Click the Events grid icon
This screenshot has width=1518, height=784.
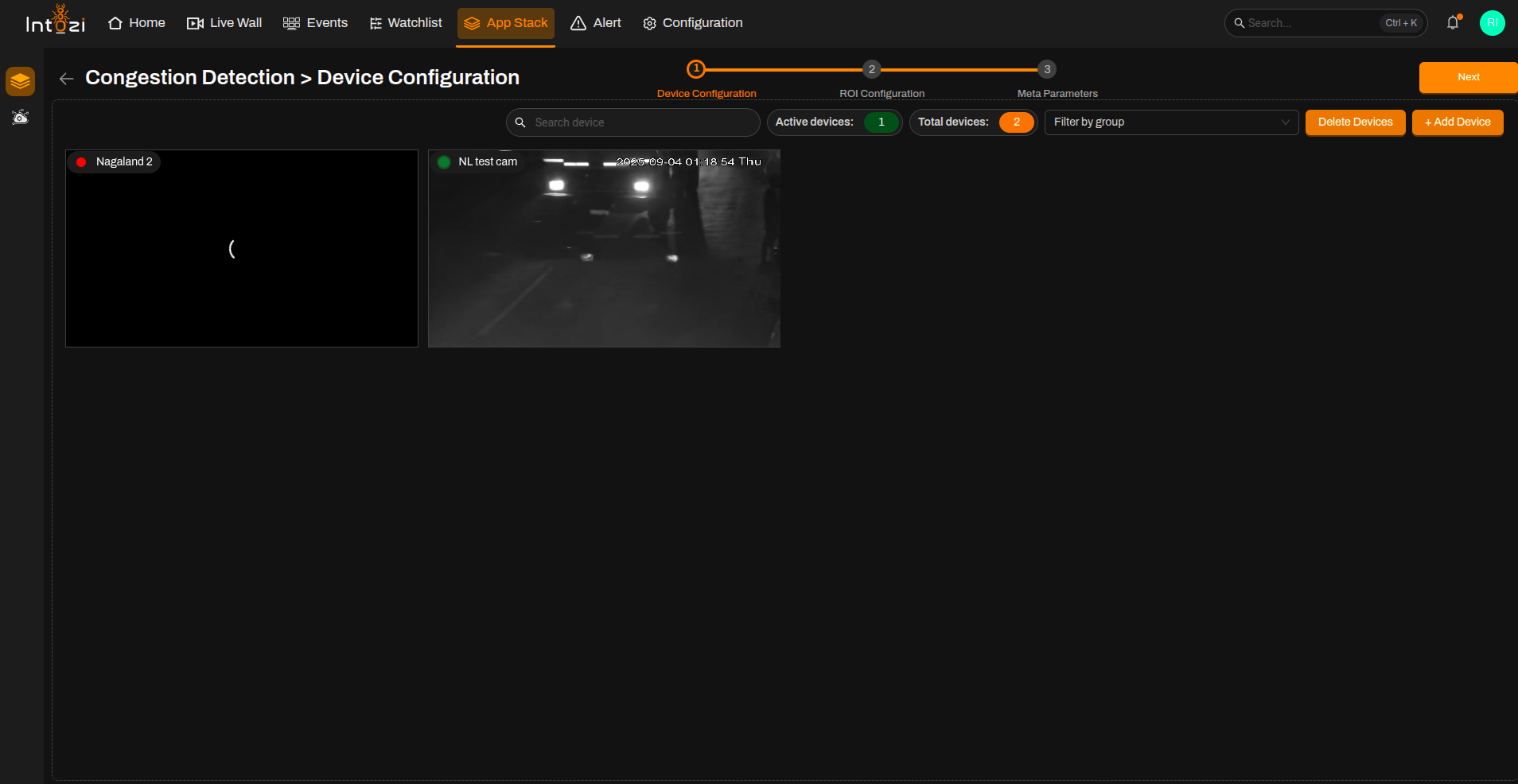coord(291,23)
